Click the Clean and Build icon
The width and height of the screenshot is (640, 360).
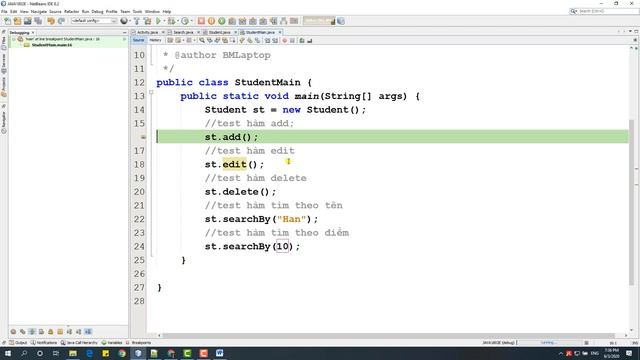point(147,21)
